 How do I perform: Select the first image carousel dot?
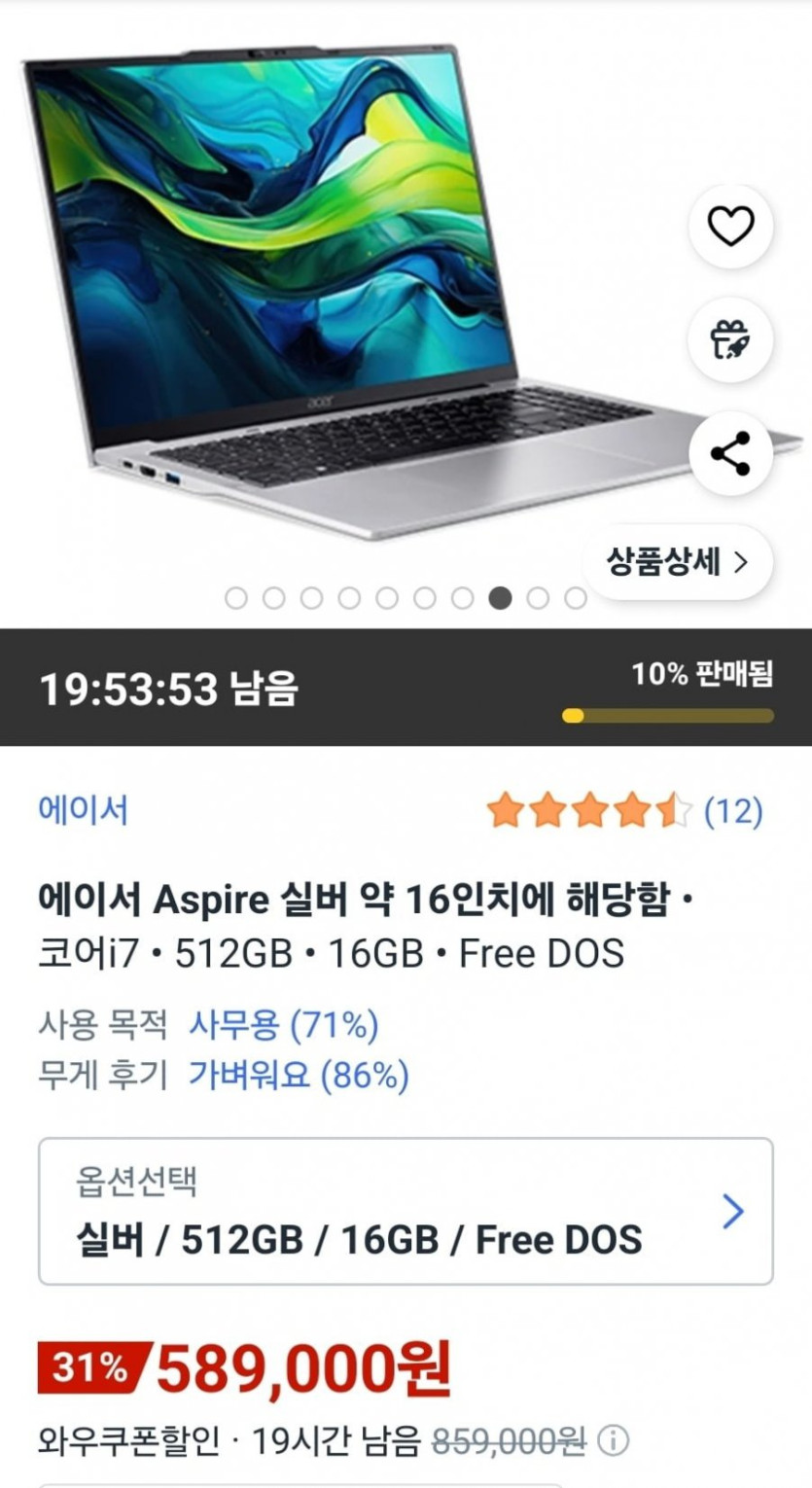click(236, 598)
